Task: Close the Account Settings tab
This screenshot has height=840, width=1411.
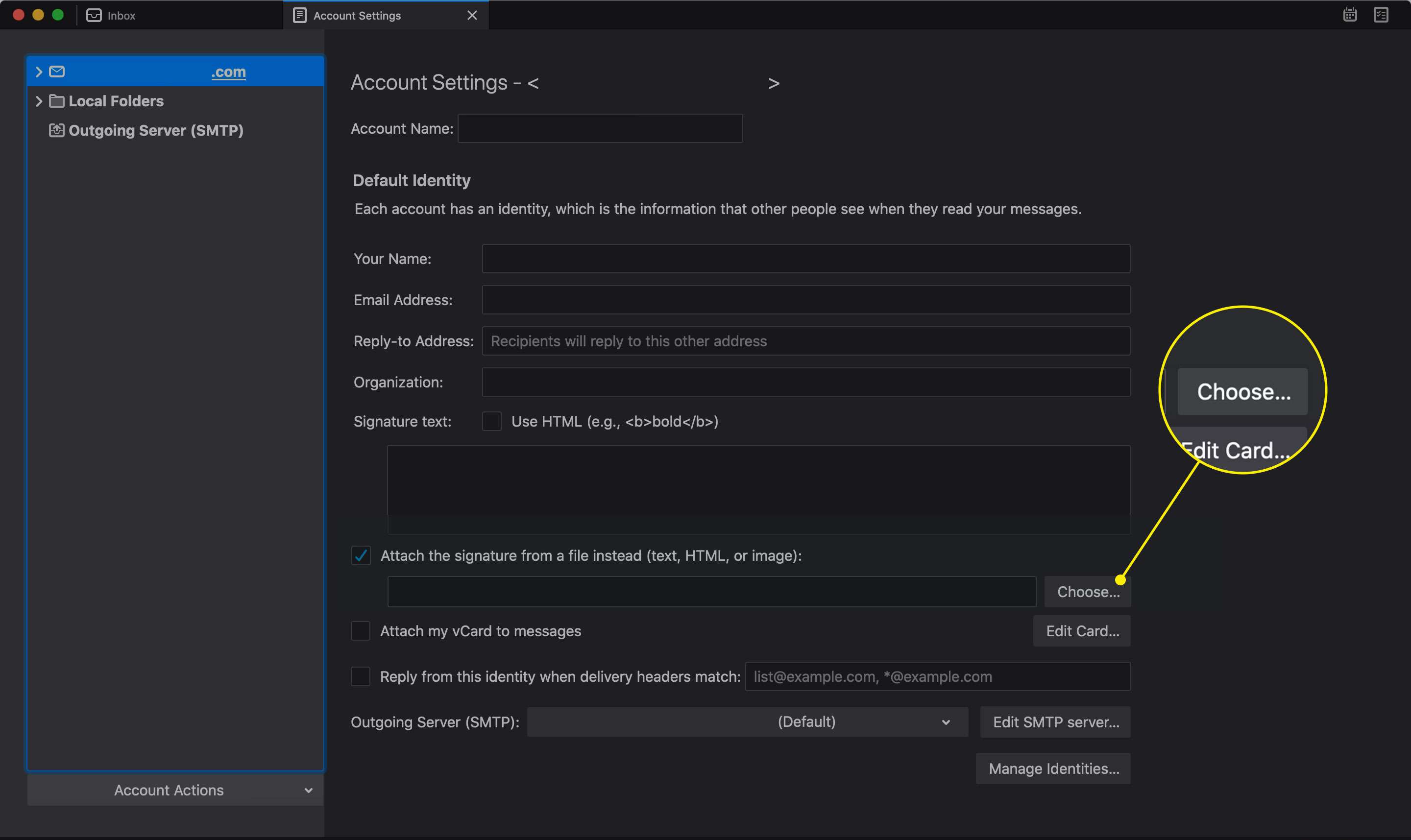Action: [472, 15]
